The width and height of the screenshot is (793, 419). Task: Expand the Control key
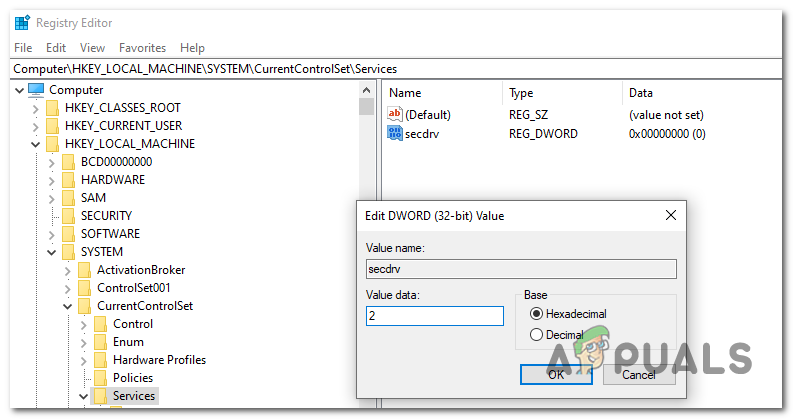tap(84, 325)
